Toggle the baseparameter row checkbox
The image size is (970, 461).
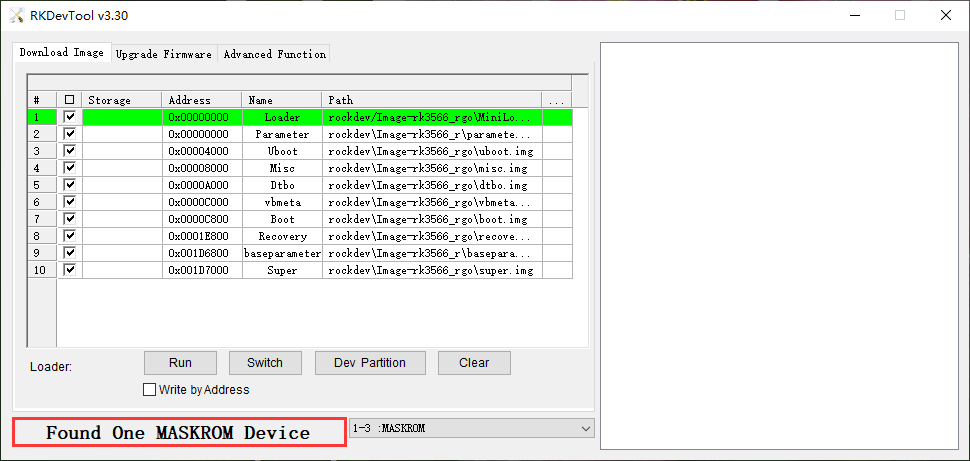pos(70,252)
